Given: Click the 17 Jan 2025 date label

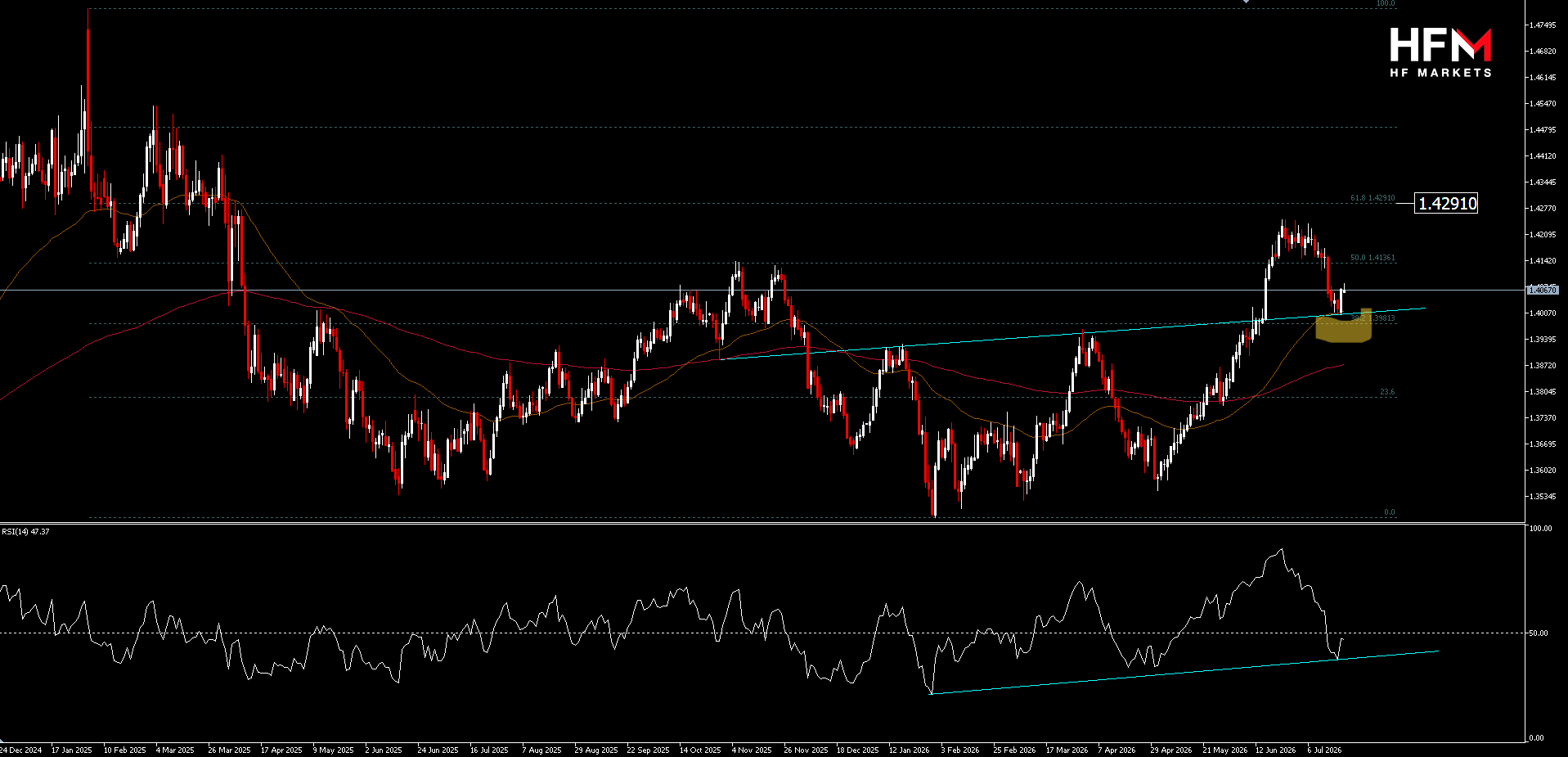Looking at the screenshot, I should coord(72,750).
